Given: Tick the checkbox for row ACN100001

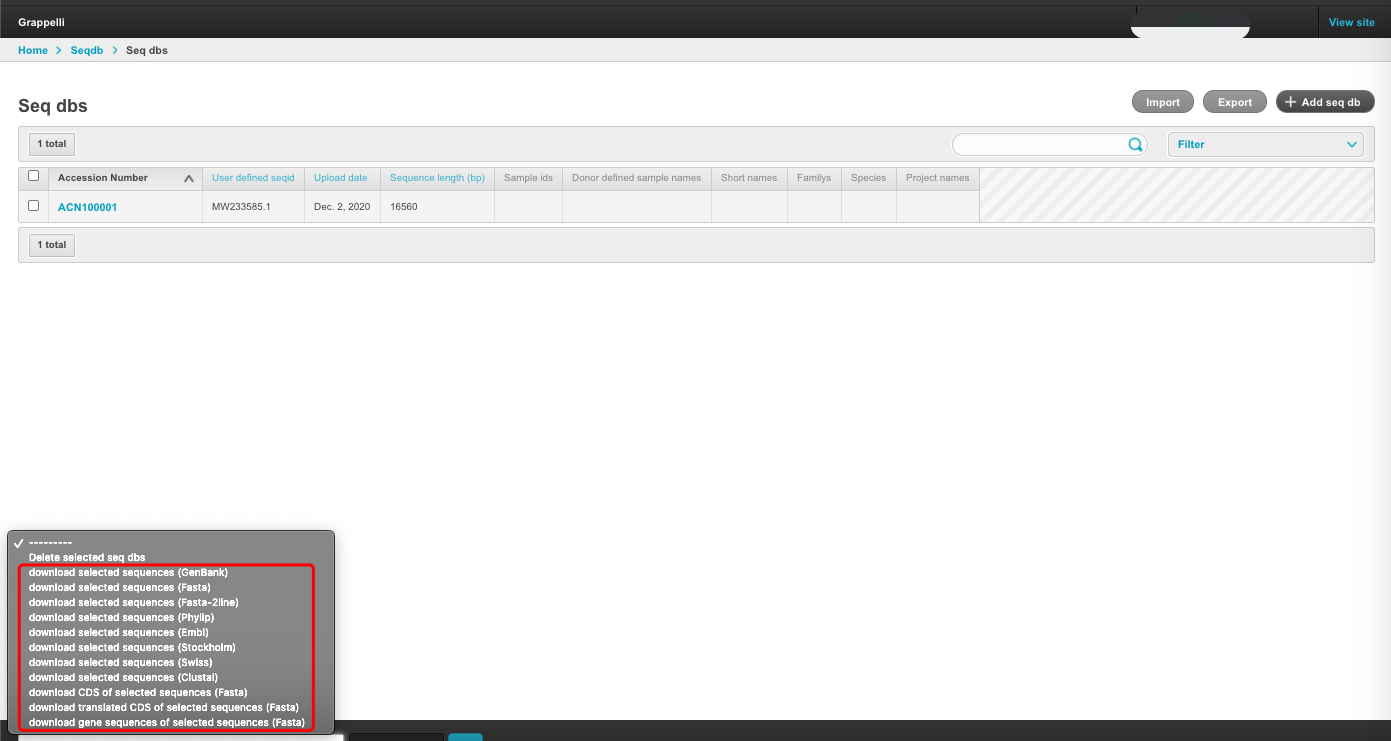Looking at the screenshot, I should [34, 206].
